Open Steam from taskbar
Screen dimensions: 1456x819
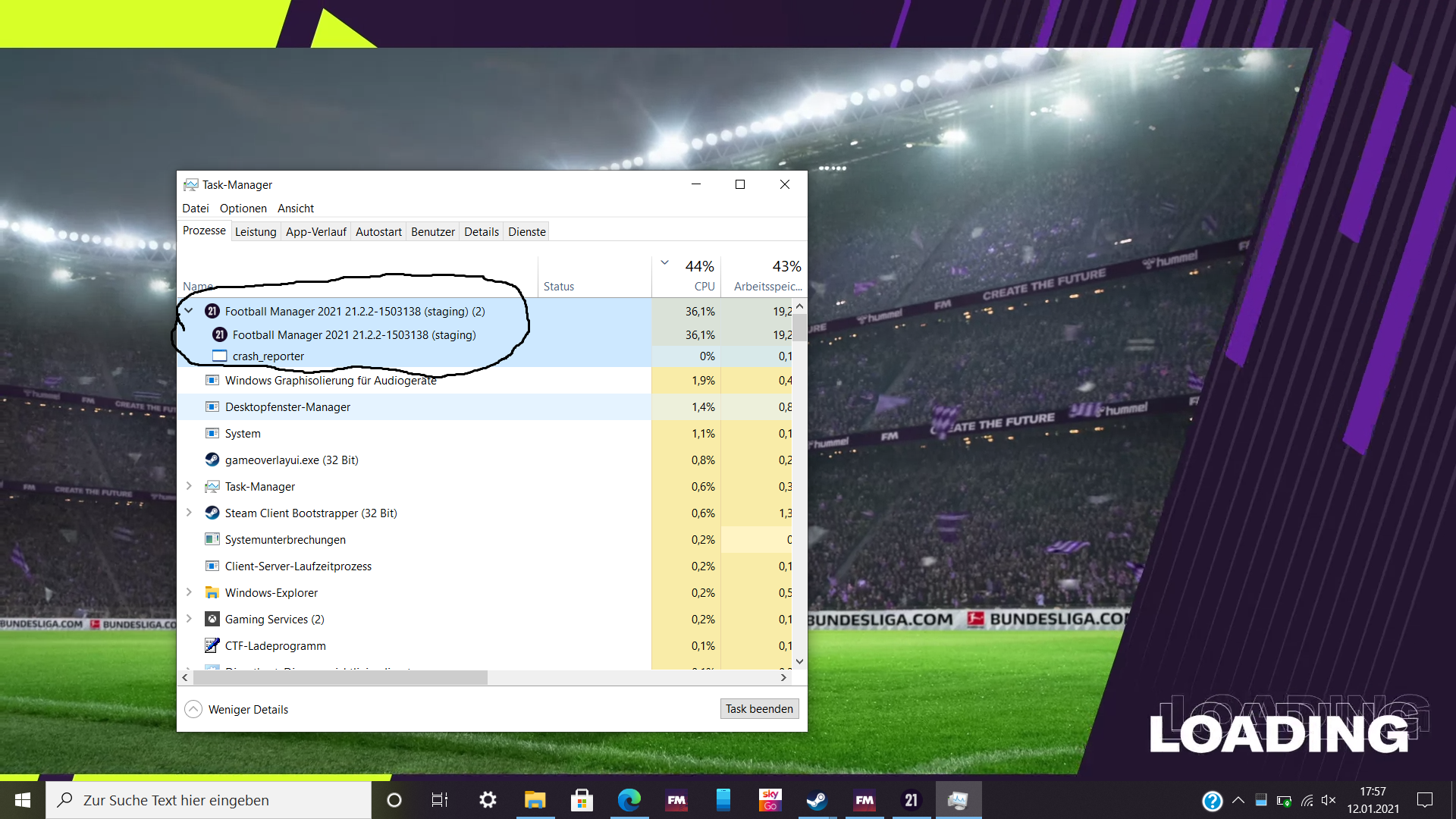coord(817,800)
